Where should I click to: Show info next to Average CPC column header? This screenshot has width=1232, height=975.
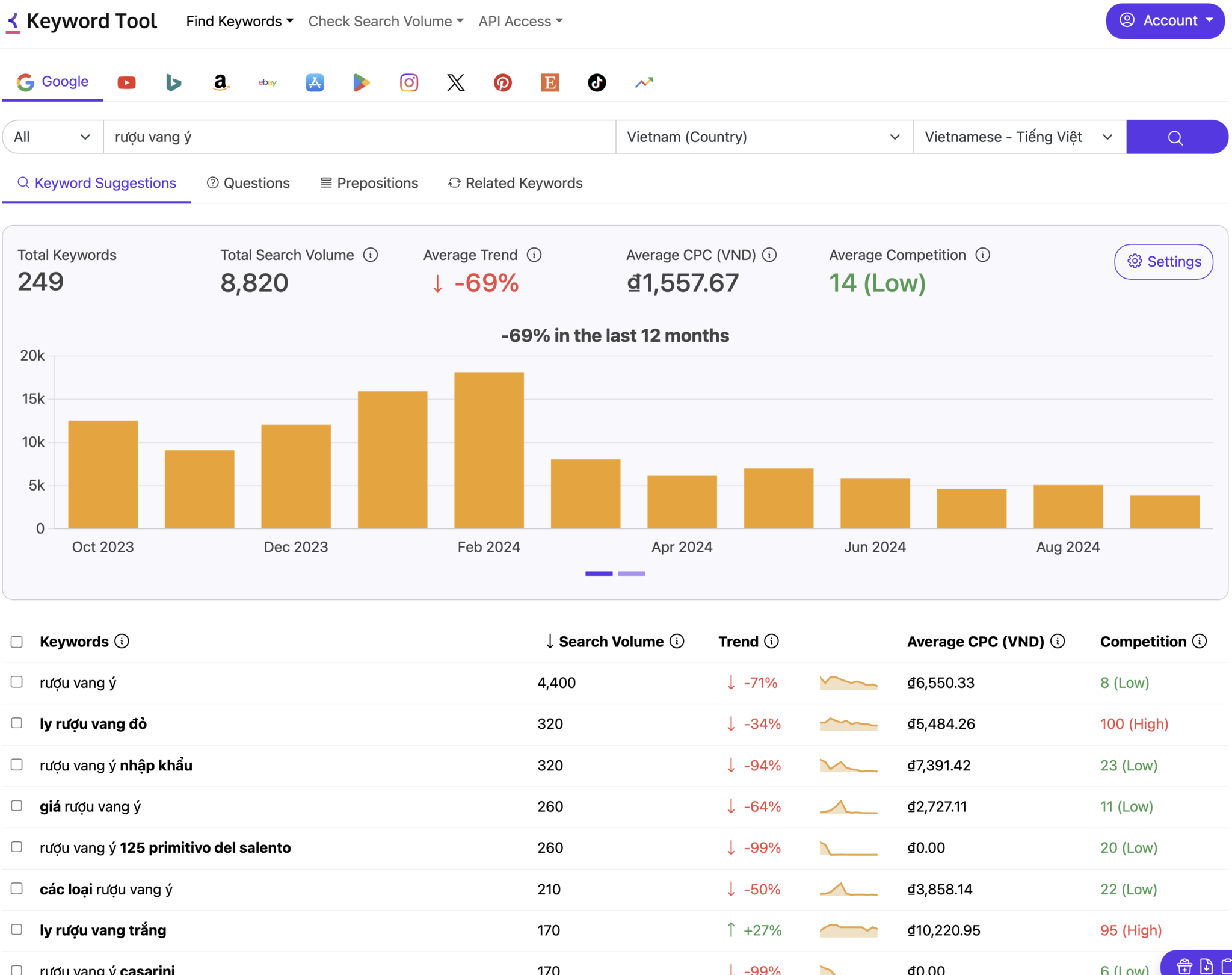[1058, 642]
